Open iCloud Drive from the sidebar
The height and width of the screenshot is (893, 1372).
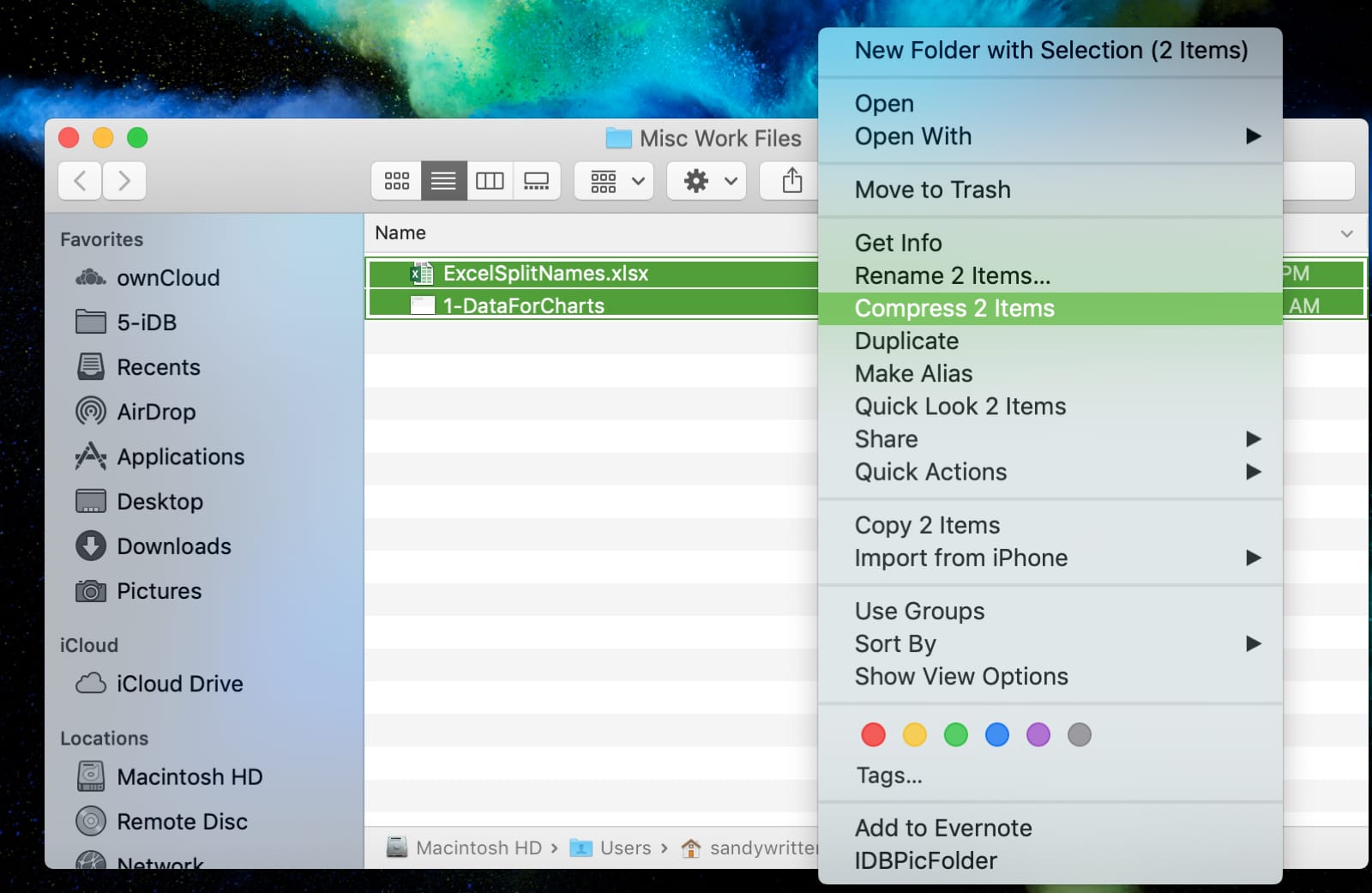[x=179, y=684]
